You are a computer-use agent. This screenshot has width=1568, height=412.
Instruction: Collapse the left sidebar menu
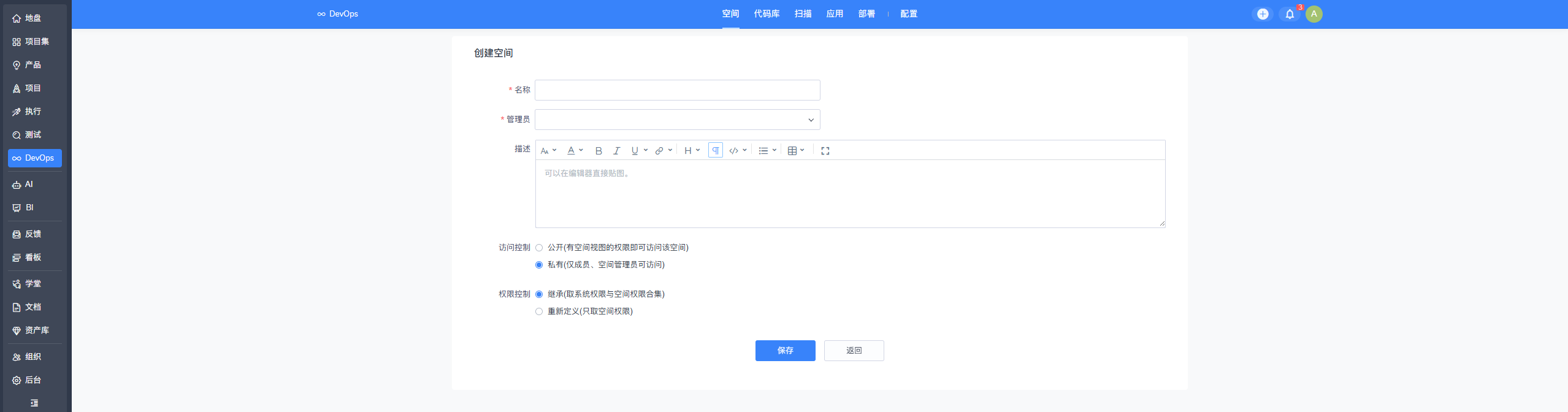point(34,403)
